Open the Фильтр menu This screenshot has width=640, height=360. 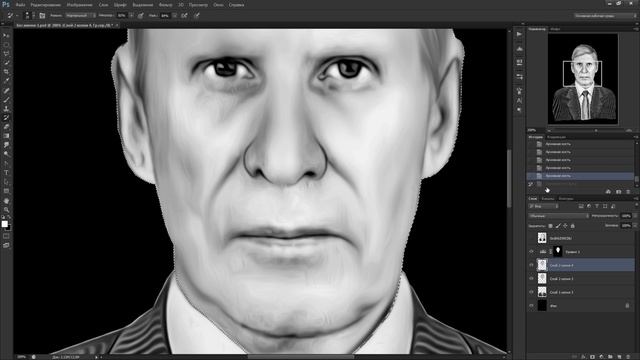click(x=165, y=5)
